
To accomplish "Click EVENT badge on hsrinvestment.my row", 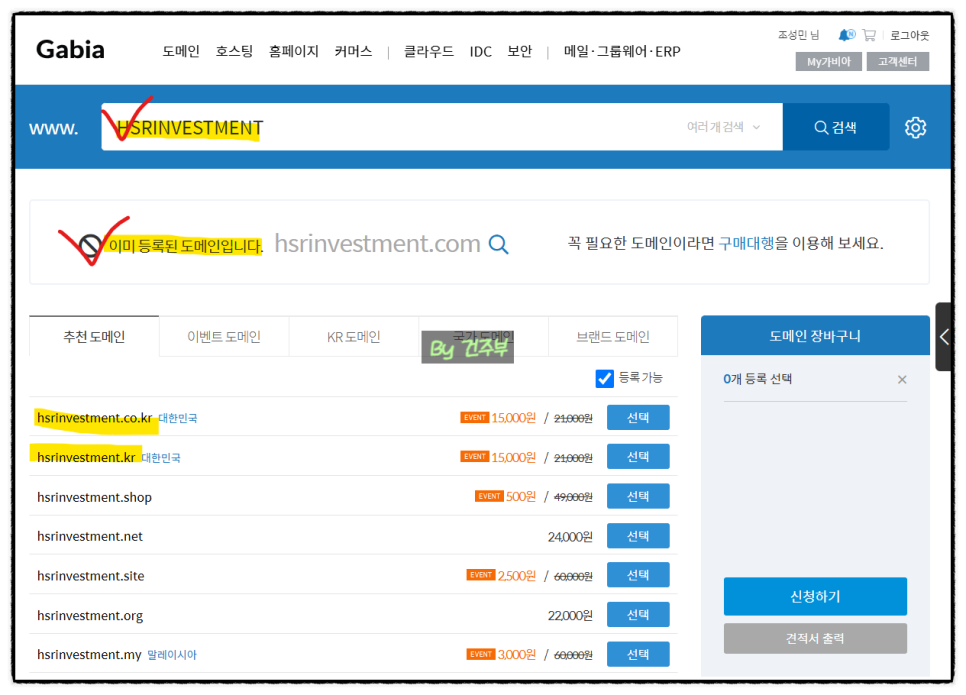I will [x=481, y=654].
